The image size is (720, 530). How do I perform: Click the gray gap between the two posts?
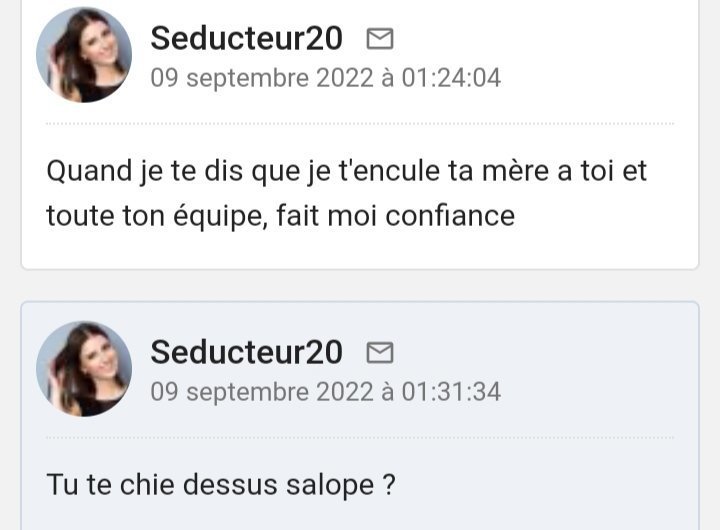coord(360,285)
